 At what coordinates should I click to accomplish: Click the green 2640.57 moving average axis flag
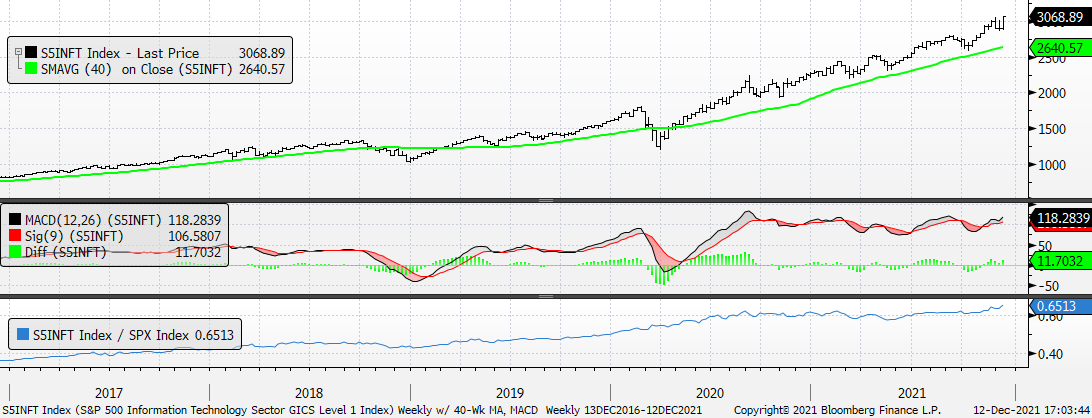[x=1059, y=48]
